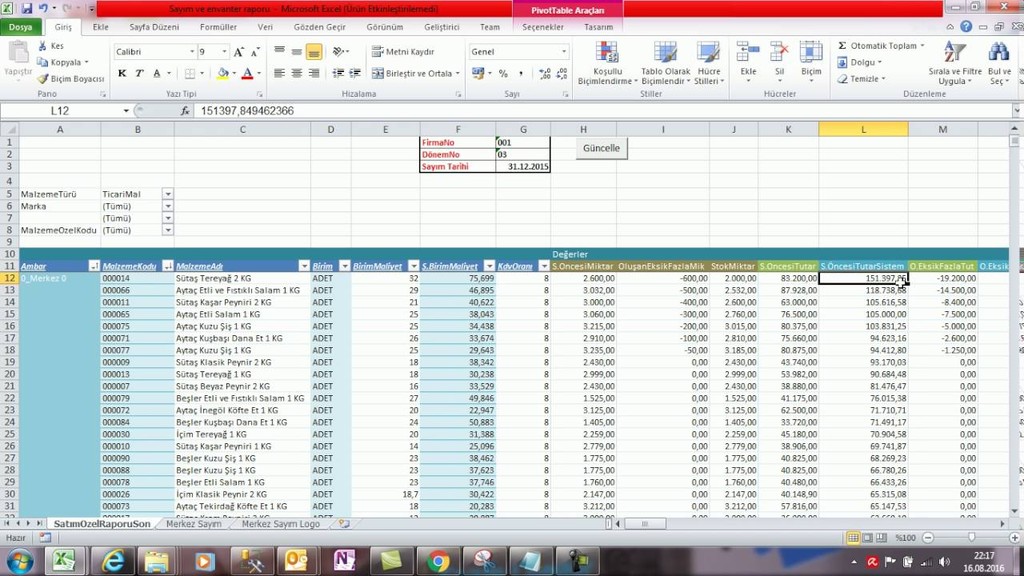Screen dimensions: 1024x576
Task: Toggle Metni Kaydır wrap text
Action: [403, 52]
